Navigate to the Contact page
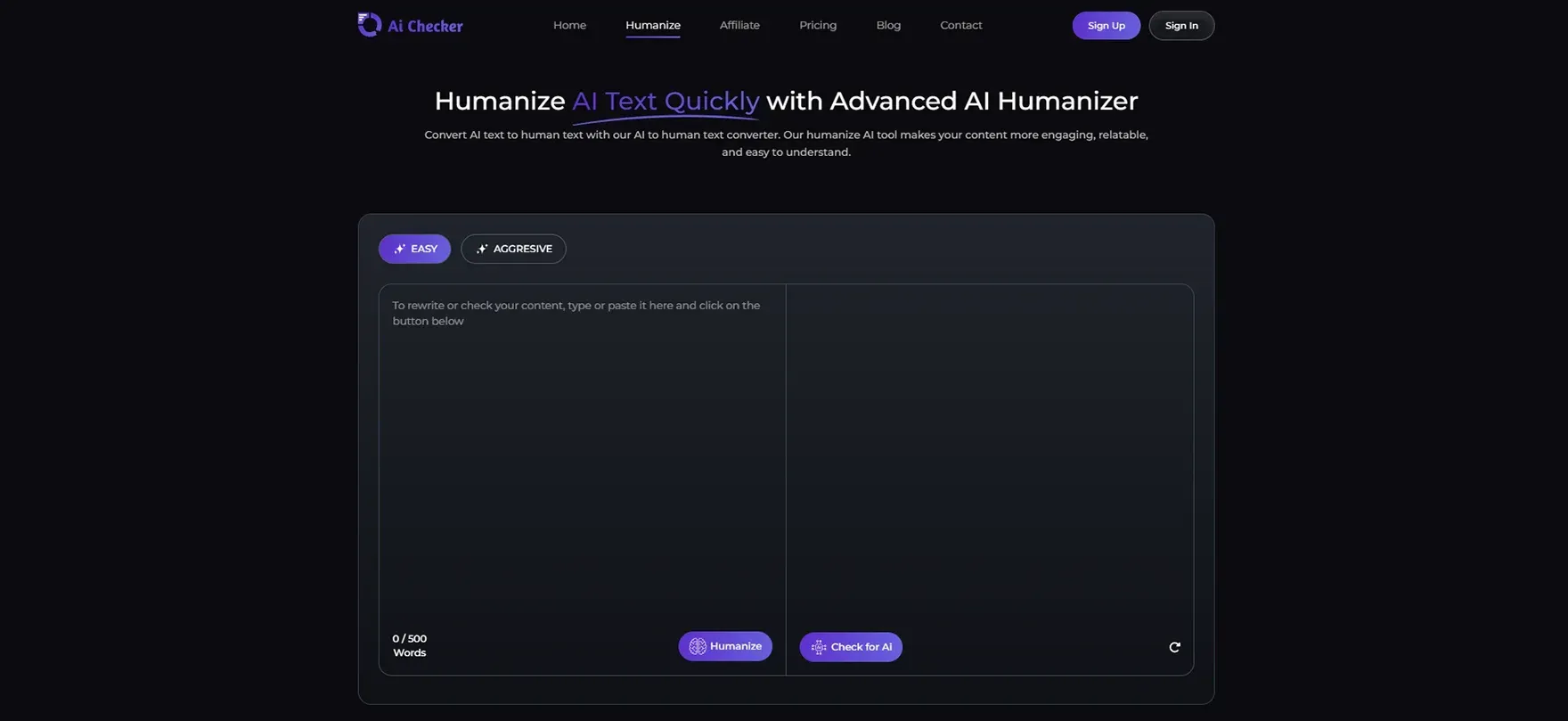The image size is (1568, 721). pos(960,26)
